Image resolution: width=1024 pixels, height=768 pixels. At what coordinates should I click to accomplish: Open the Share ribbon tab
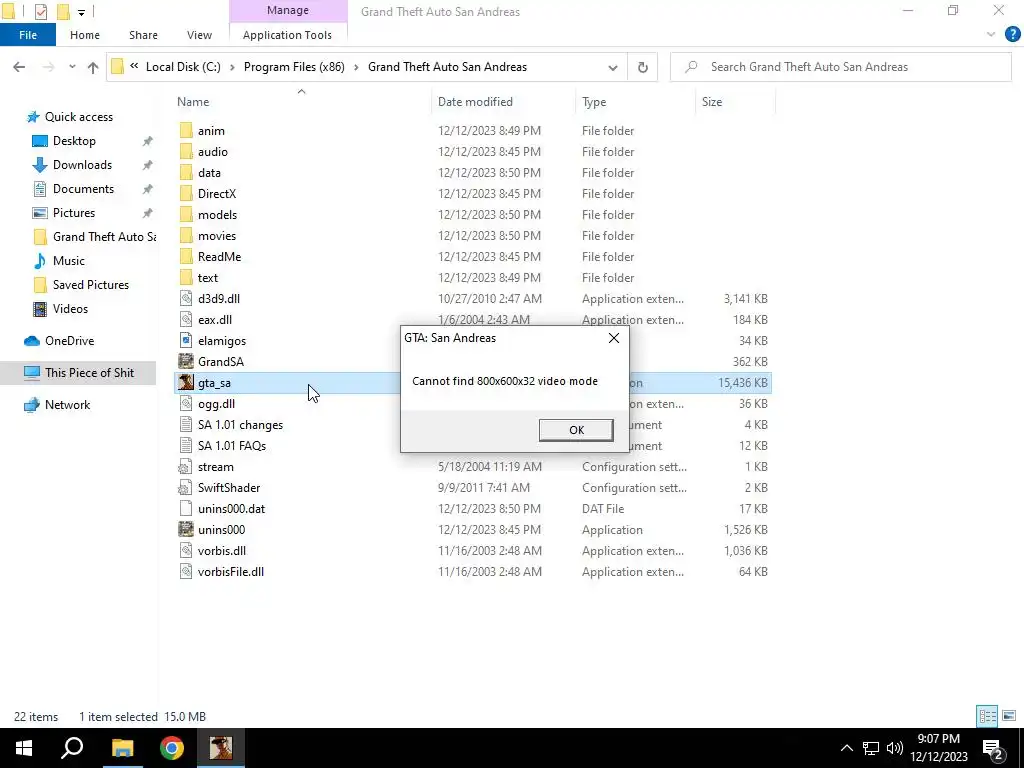click(143, 35)
